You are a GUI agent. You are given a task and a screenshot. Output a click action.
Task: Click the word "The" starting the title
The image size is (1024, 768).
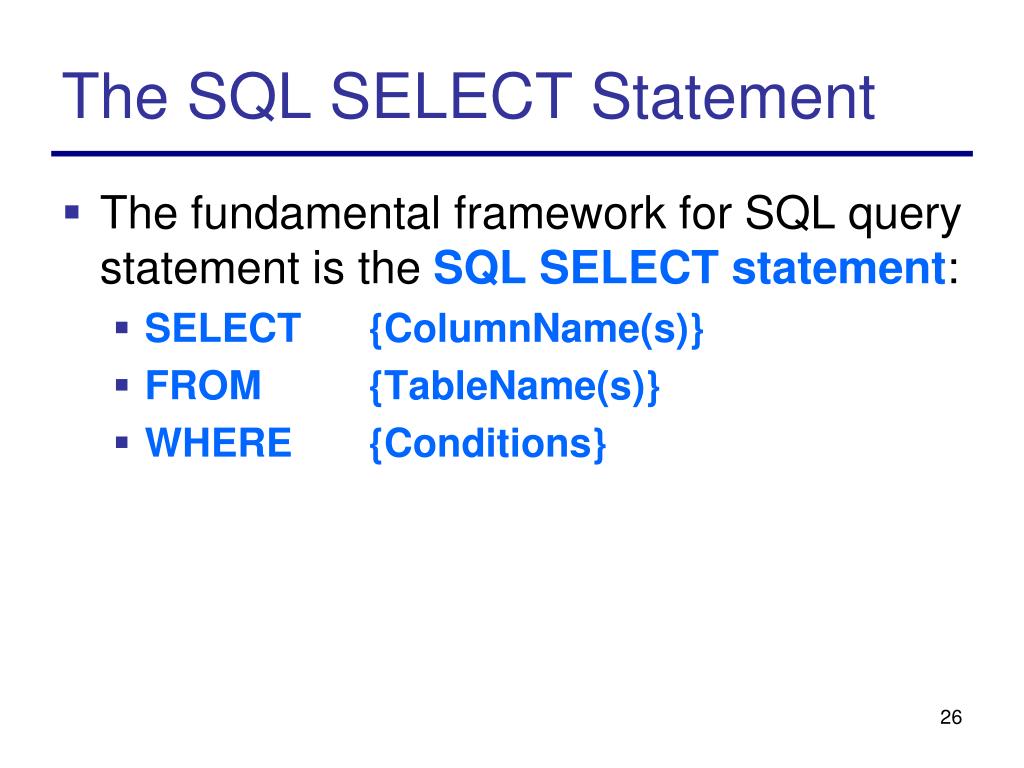point(116,98)
